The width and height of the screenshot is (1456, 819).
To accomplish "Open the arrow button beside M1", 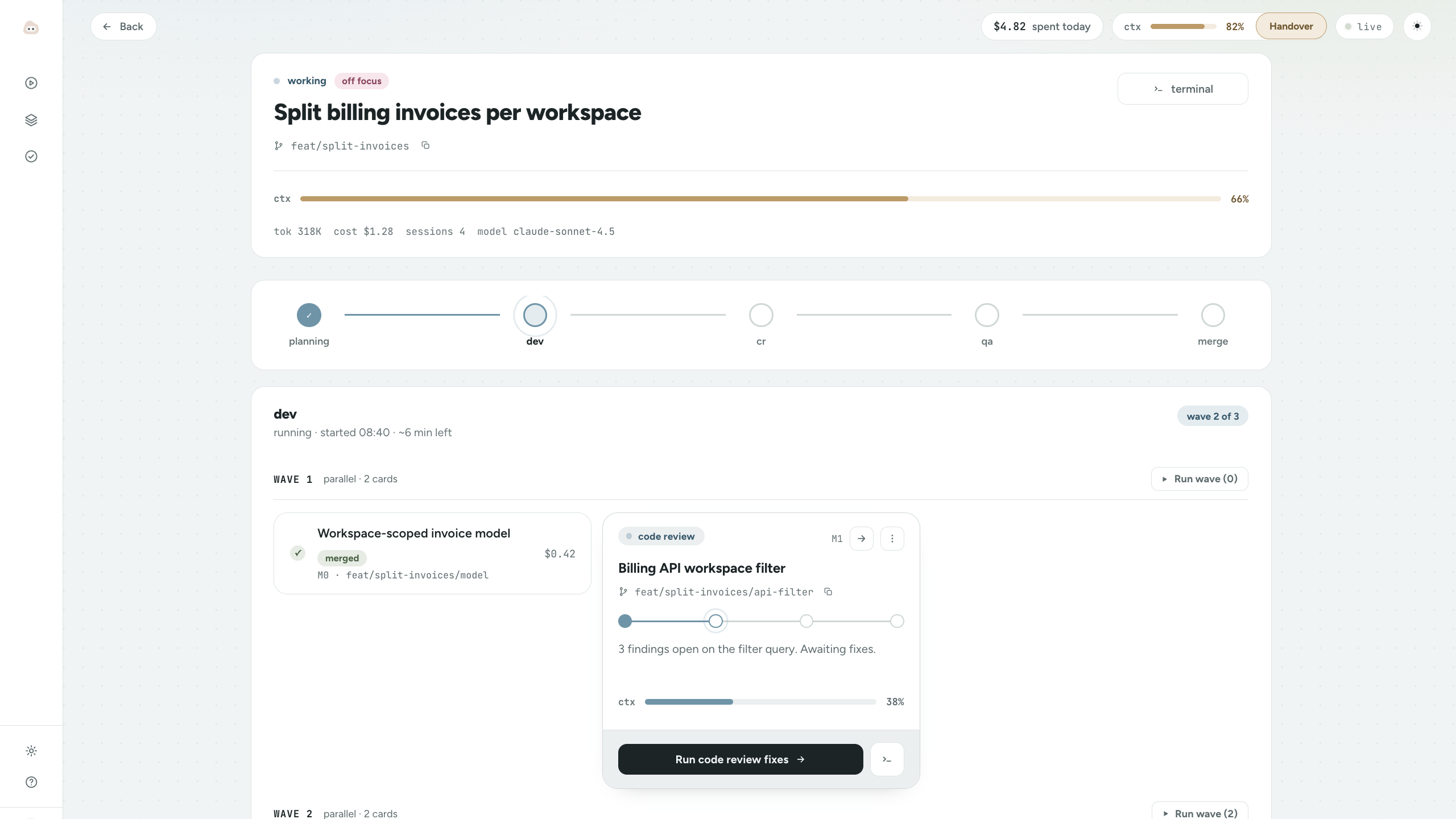I will (862, 539).
